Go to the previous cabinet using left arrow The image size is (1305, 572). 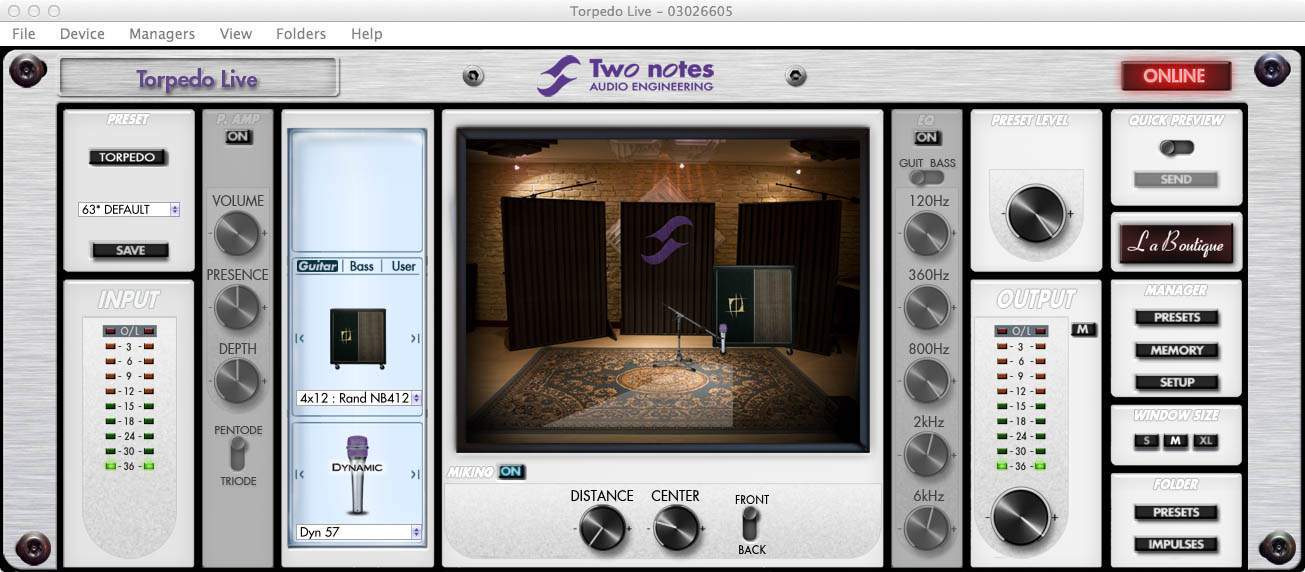point(300,339)
